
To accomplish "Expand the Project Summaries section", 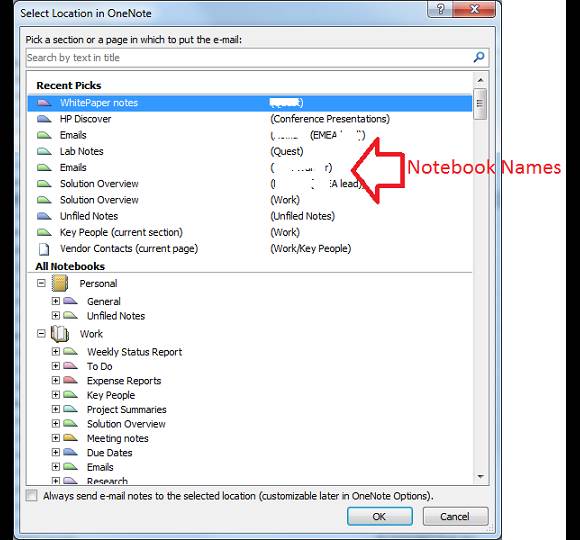I will [55, 409].
